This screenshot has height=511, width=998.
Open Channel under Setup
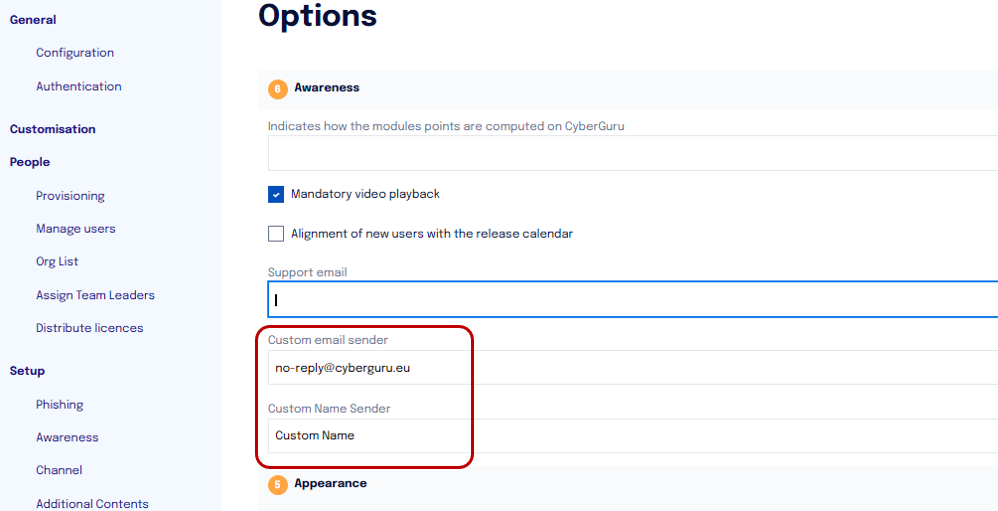click(x=59, y=470)
